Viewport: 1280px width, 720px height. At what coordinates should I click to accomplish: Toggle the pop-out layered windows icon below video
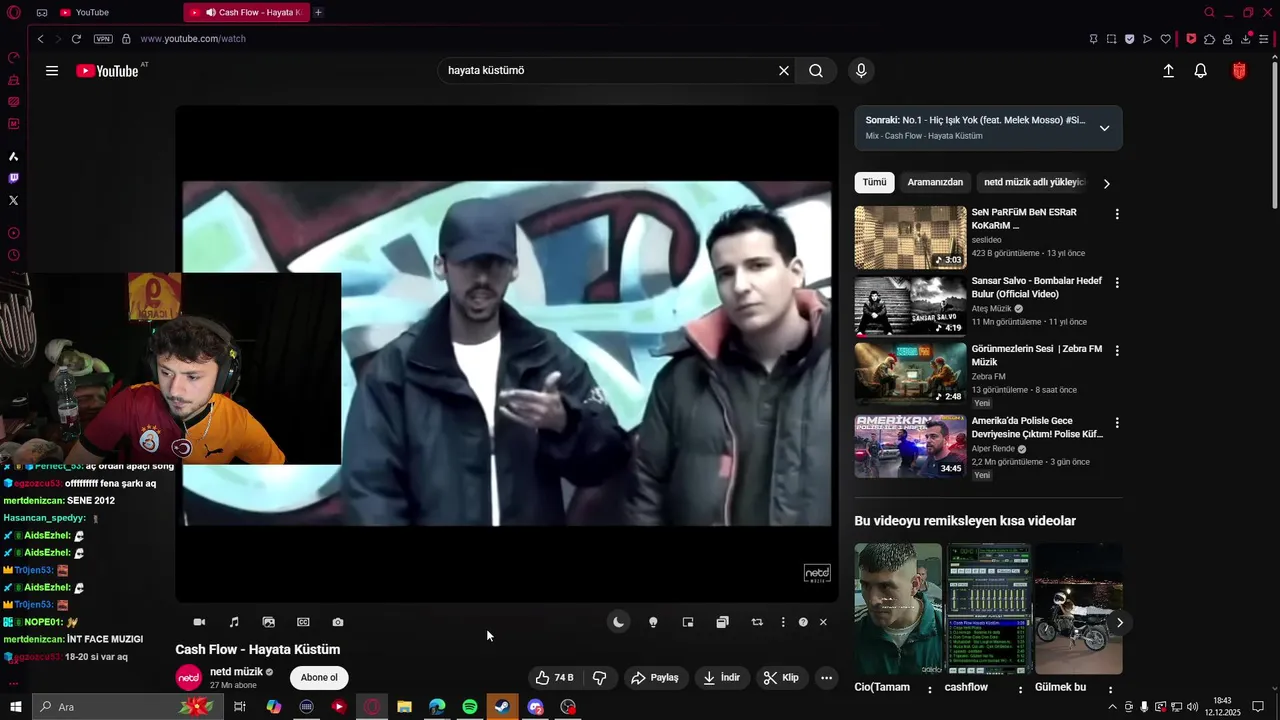pos(722,622)
